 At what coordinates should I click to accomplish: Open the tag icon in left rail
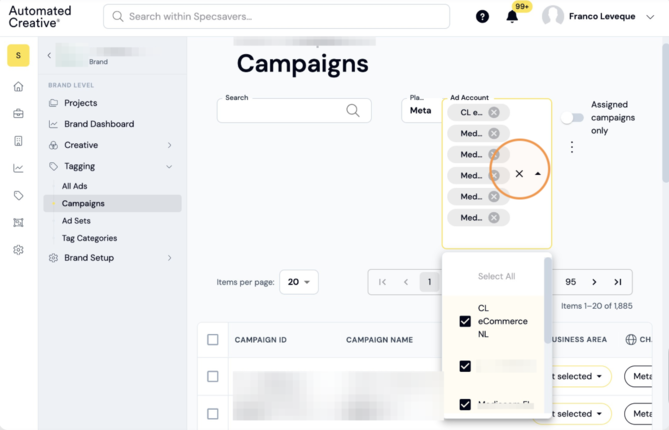(18, 195)
